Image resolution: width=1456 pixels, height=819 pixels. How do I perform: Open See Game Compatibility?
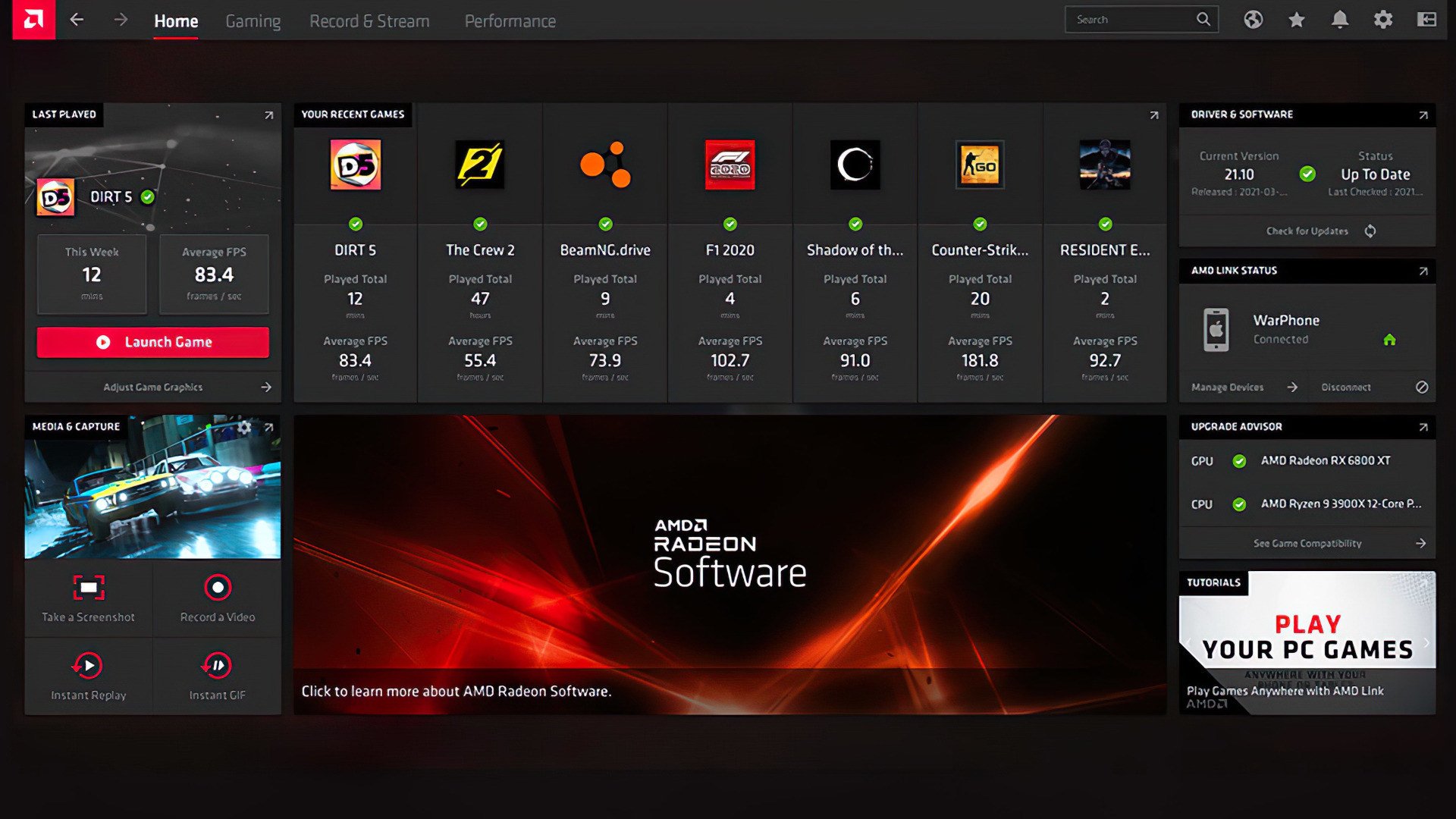coord(1307,543)
